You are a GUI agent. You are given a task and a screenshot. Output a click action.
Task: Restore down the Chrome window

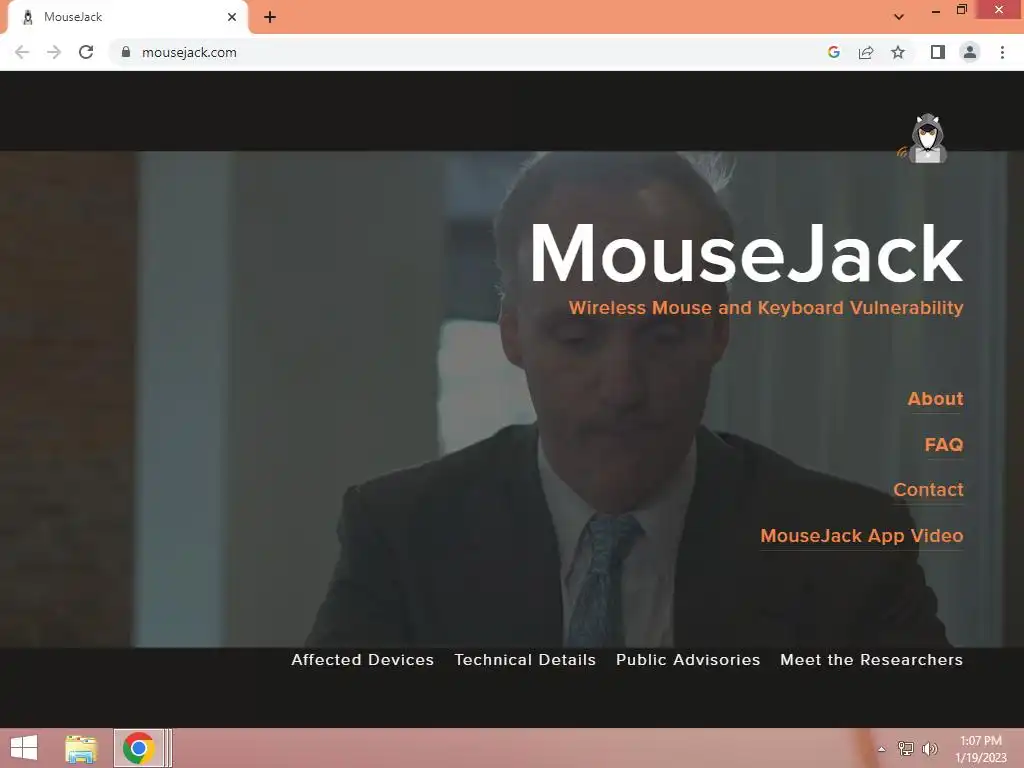962,10
